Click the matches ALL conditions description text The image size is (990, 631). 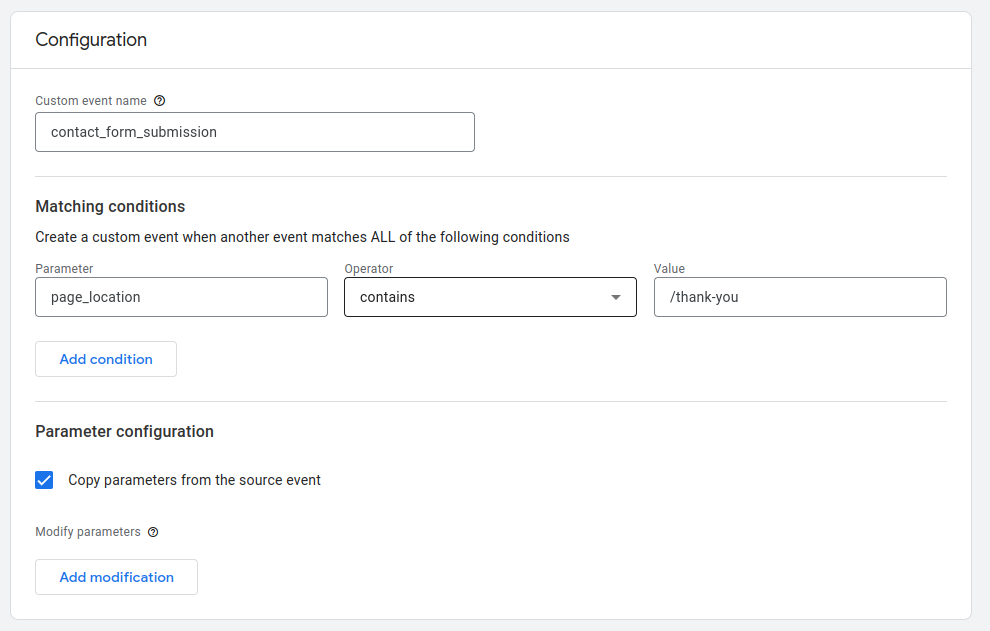(302, 237)
